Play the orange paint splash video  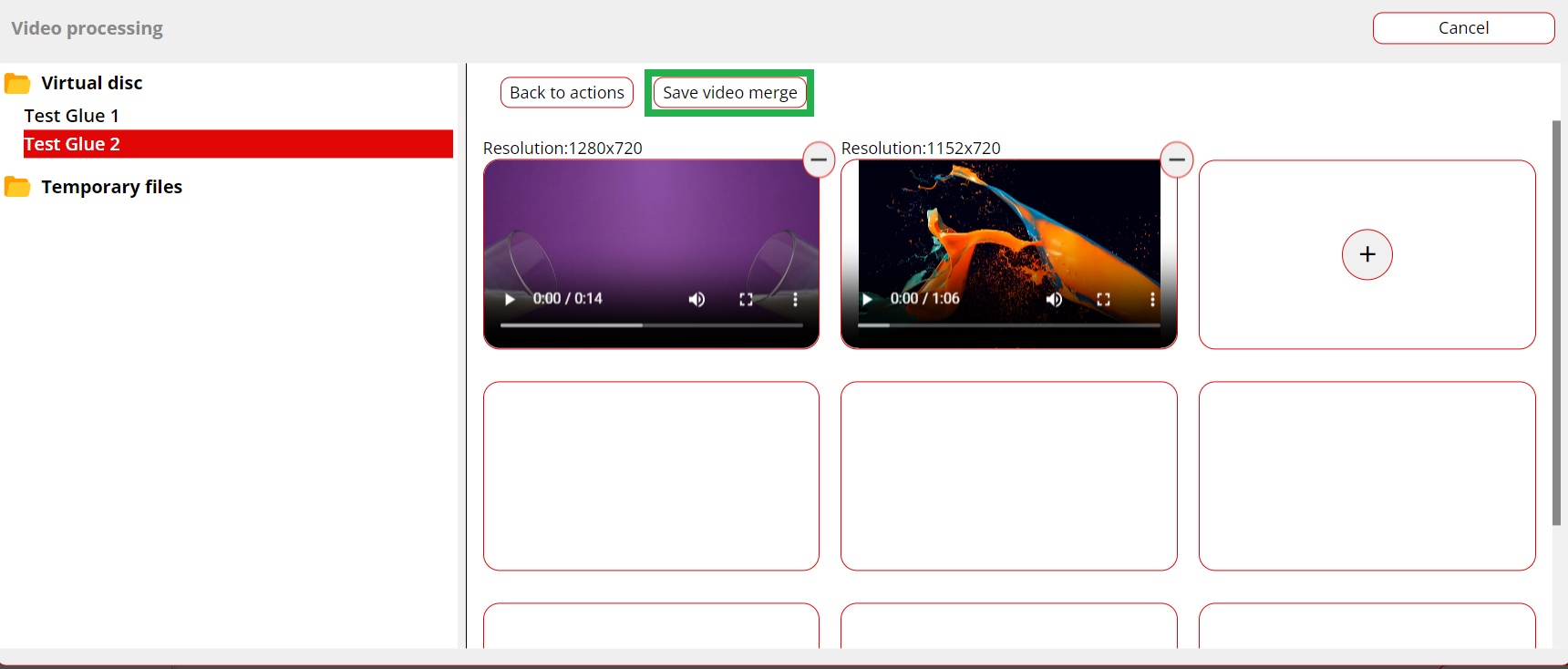pyautogui.click(x=867, y=299)
